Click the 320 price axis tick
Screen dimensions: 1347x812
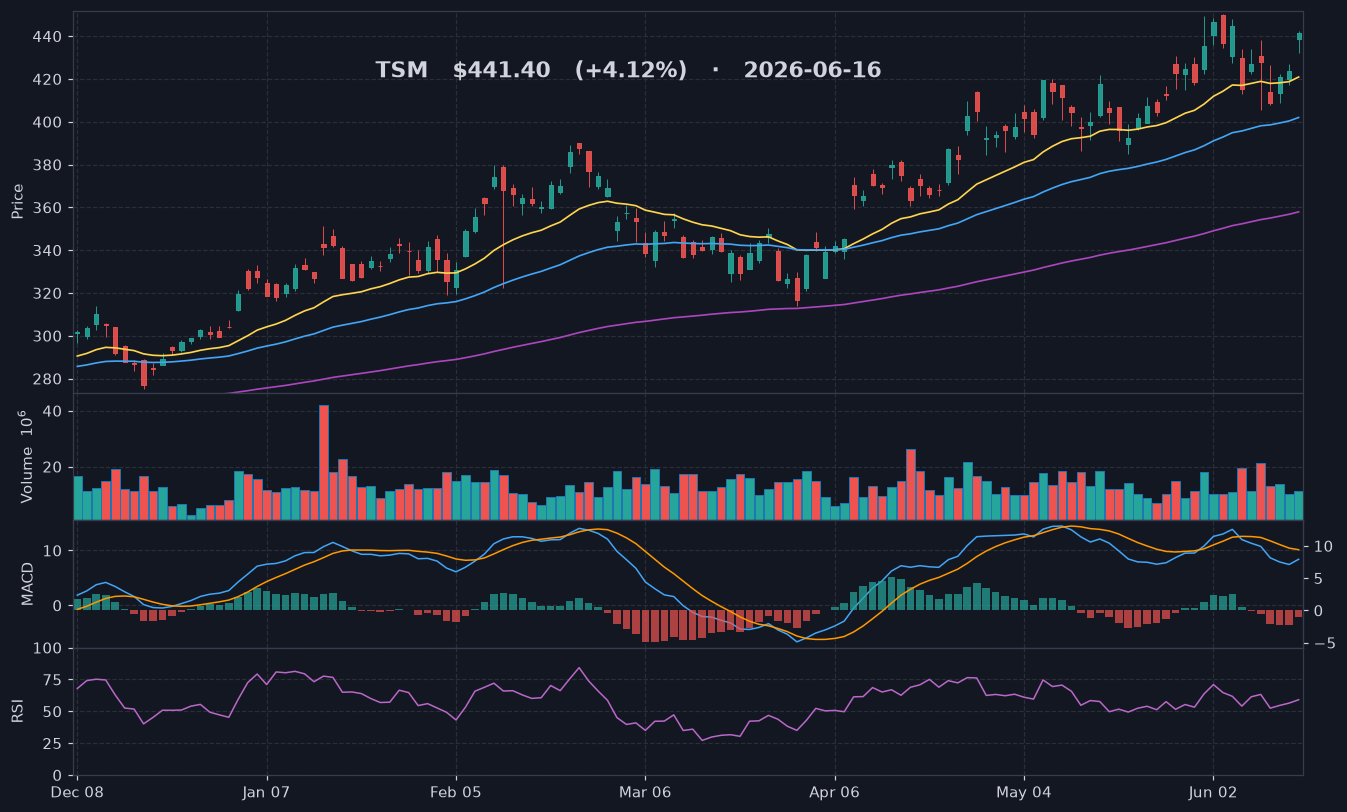pos(50,294)
